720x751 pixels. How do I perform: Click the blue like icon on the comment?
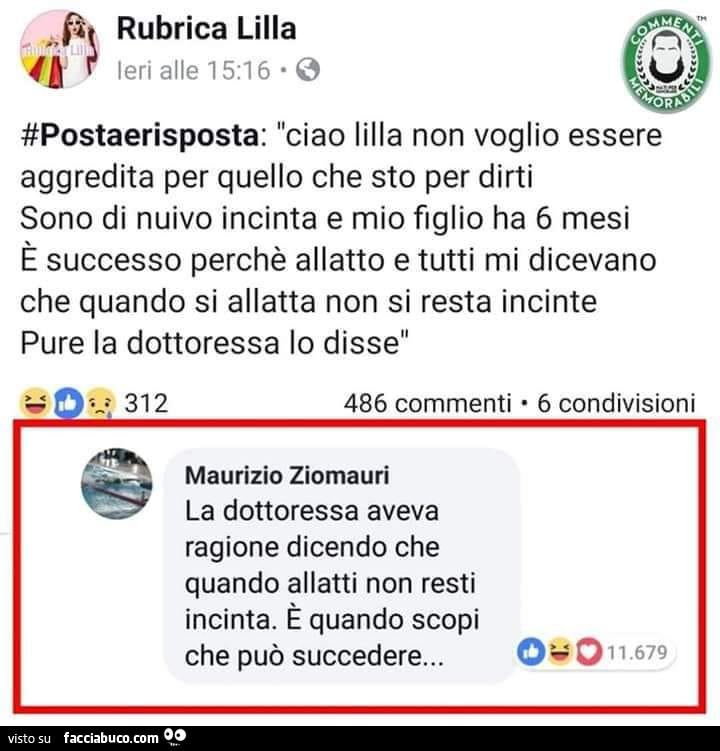[x=531, y=652]
